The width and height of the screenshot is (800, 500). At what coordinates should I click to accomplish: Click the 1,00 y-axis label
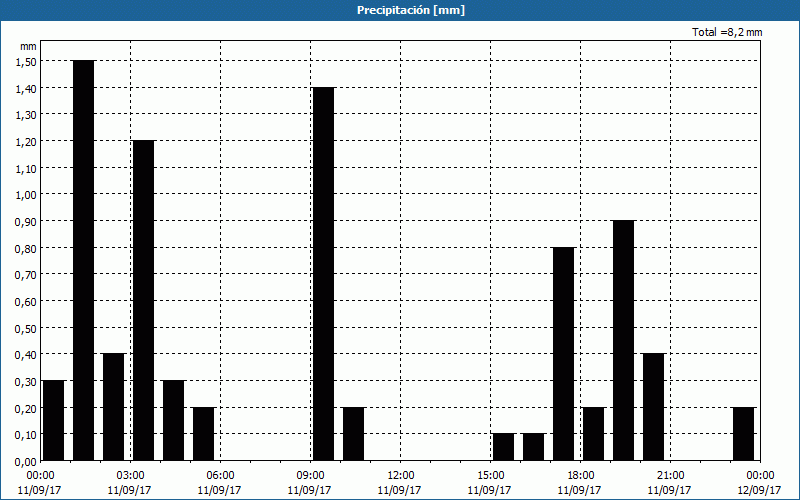tap(26, 195)
